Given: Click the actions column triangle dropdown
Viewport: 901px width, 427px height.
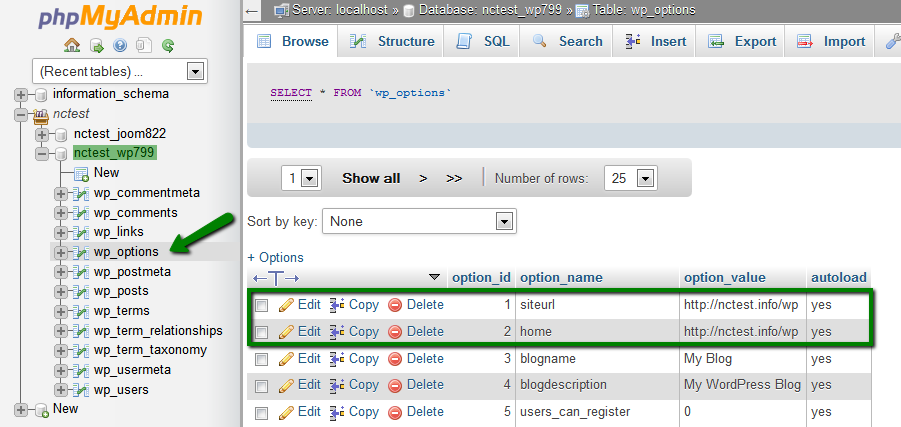Looking at the screenshot, I should click(x=435, y=278).
